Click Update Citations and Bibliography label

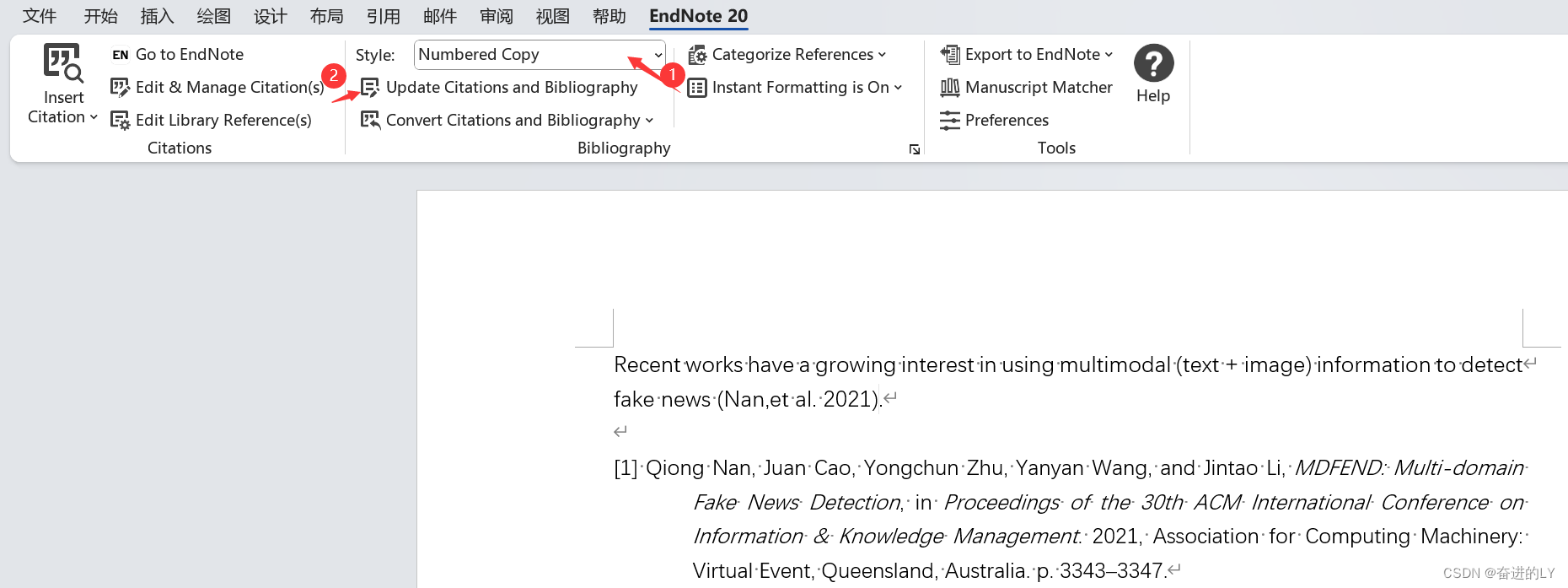coord(512,88)
